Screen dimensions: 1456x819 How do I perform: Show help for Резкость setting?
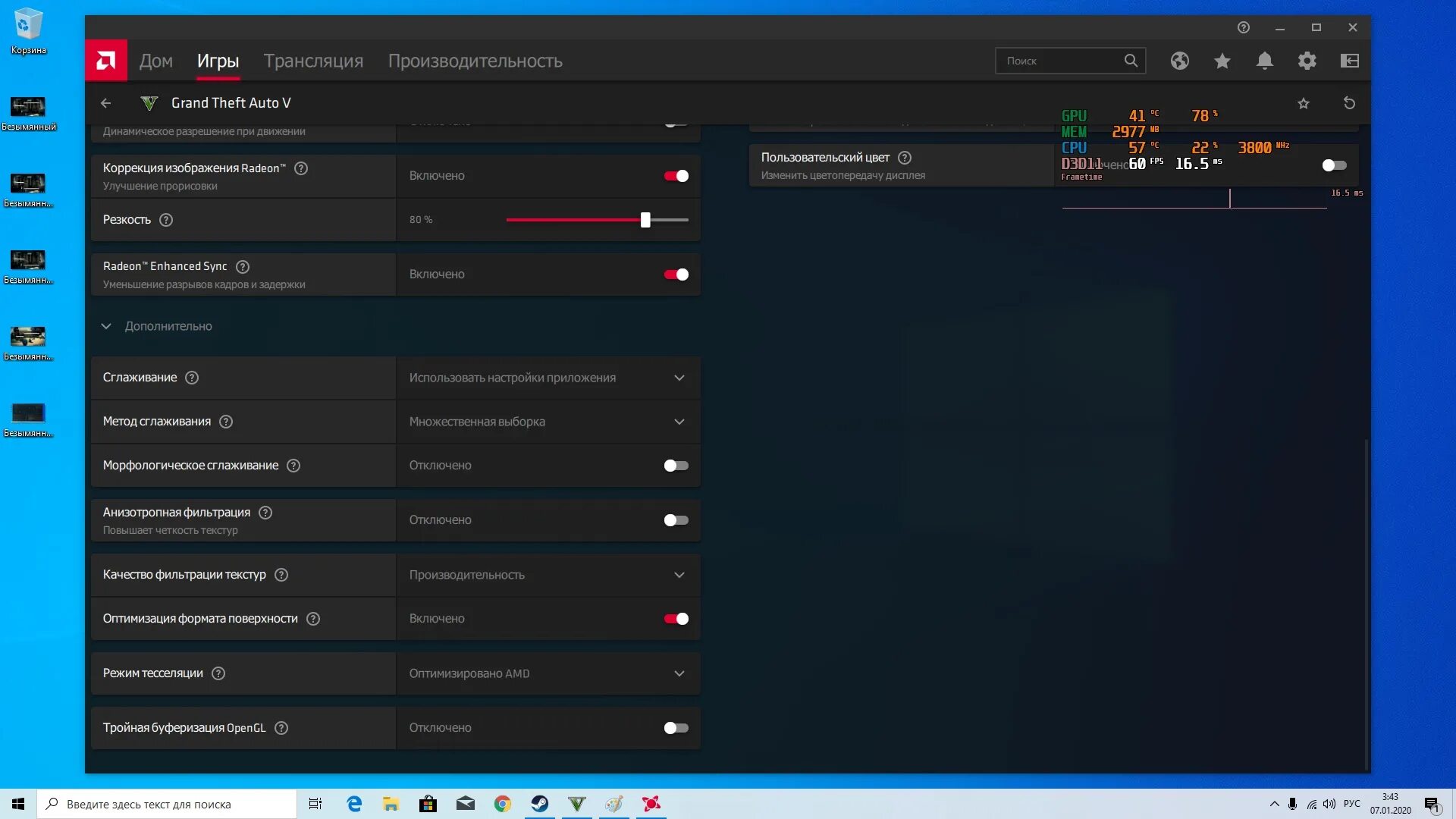tap(166, 220)
